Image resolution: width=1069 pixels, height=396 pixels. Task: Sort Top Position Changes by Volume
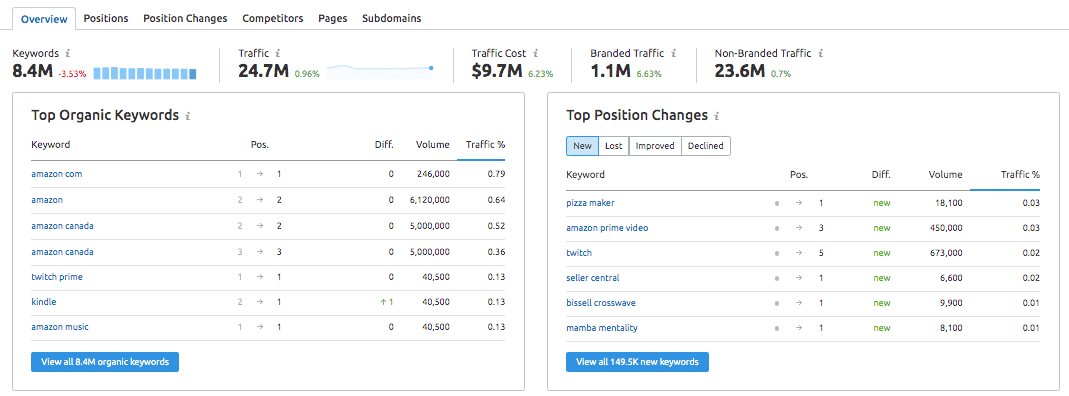946,174
